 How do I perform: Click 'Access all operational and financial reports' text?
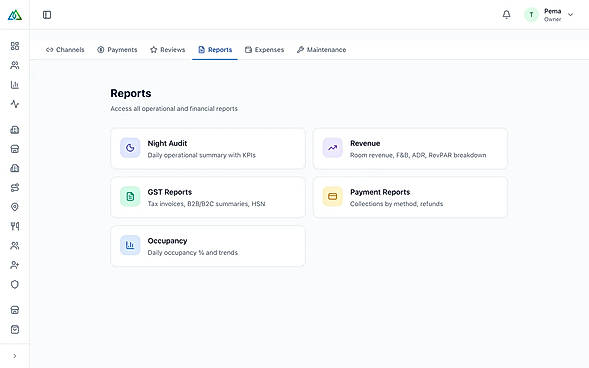[174, 109]
